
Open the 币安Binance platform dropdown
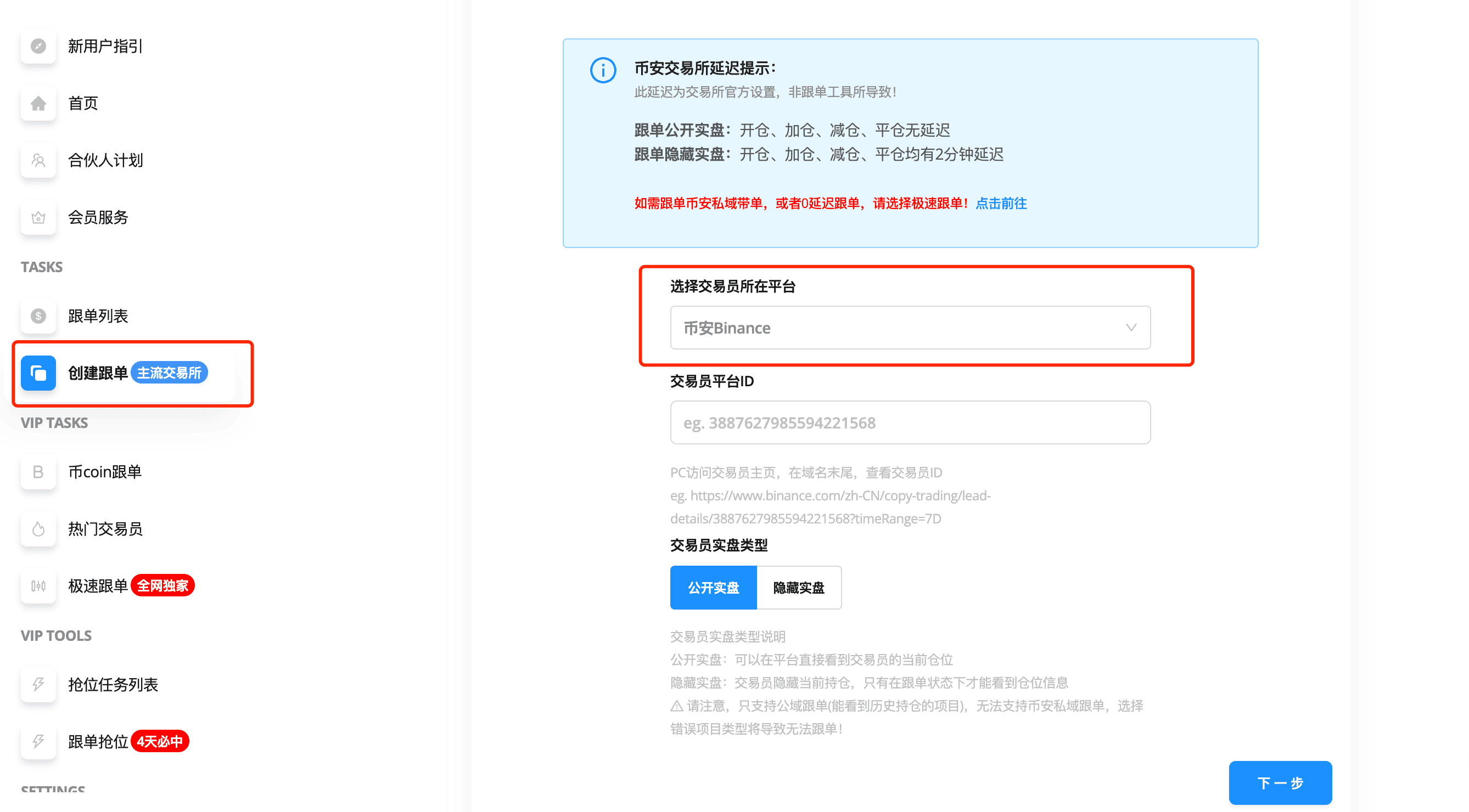(910, 328)
